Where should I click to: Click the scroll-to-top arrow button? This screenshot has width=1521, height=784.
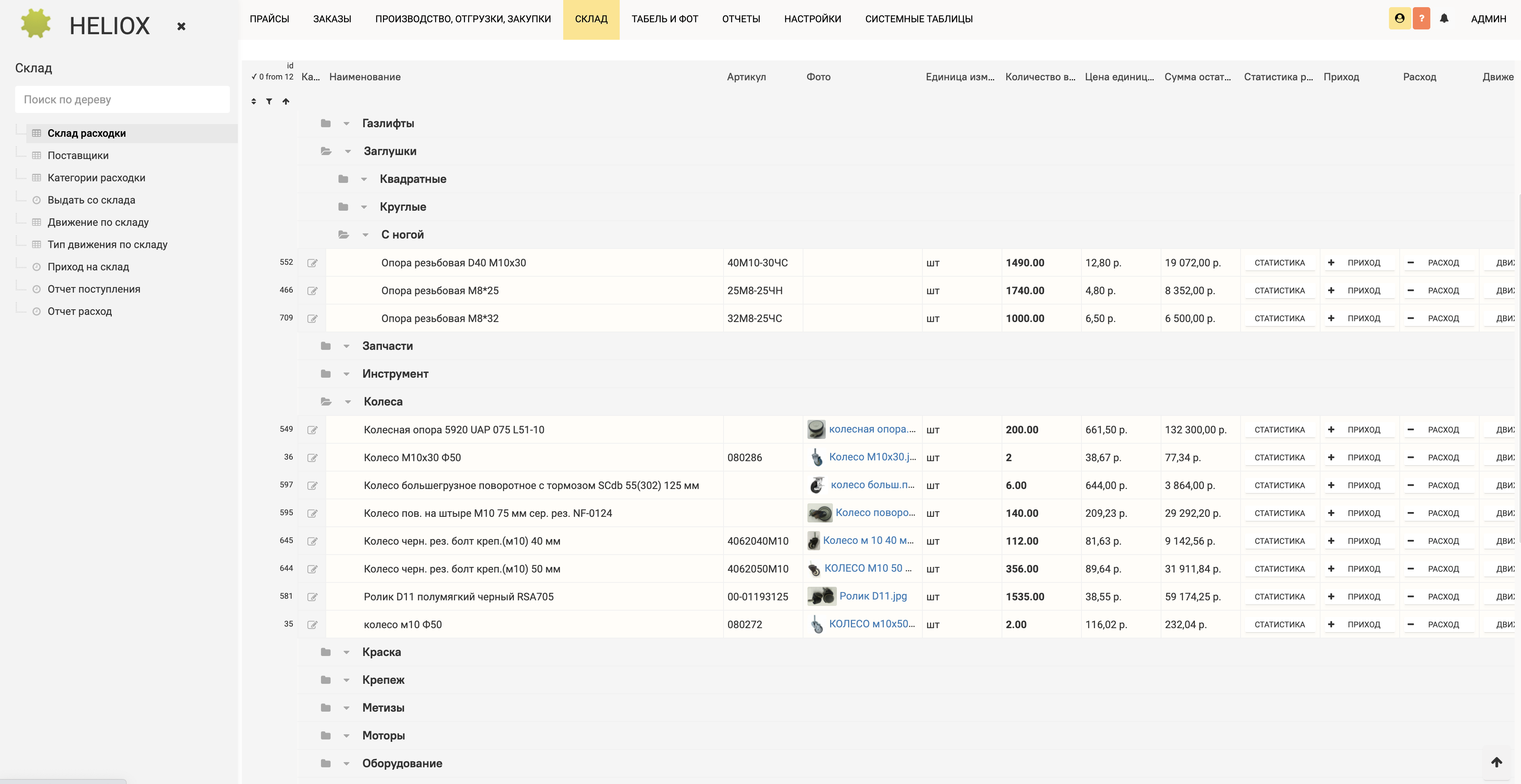coord(1496,762)
